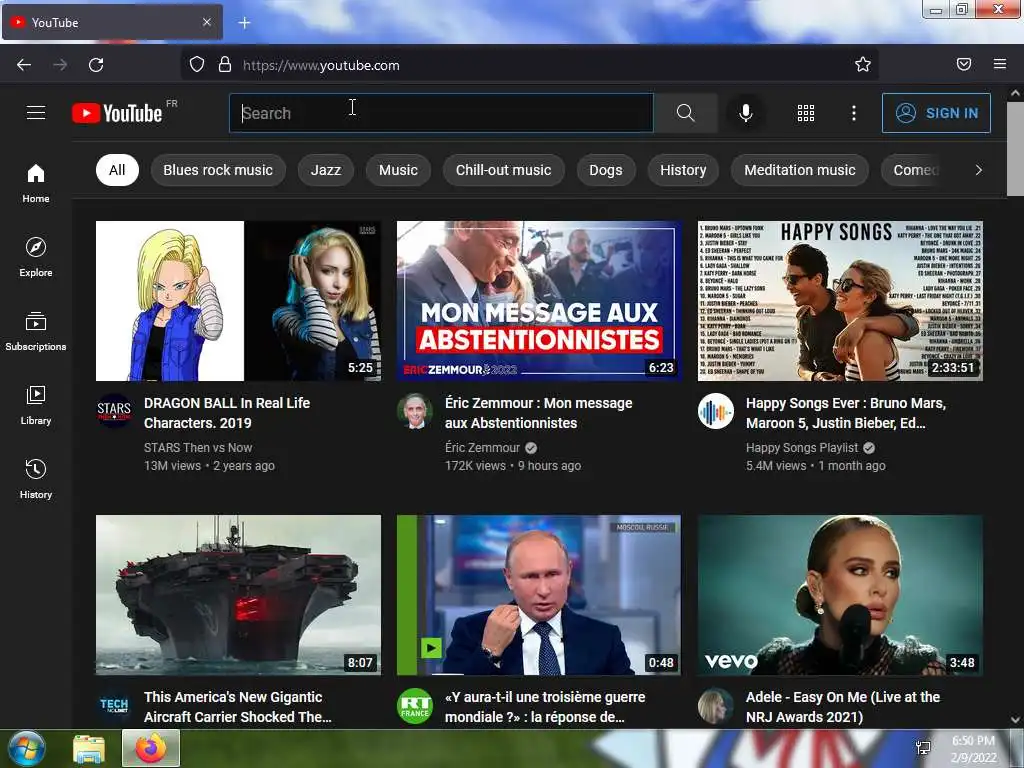This screenshot has width=1024, height=768.
Task: Open History in the sidebar
Action: pos(36,479)
